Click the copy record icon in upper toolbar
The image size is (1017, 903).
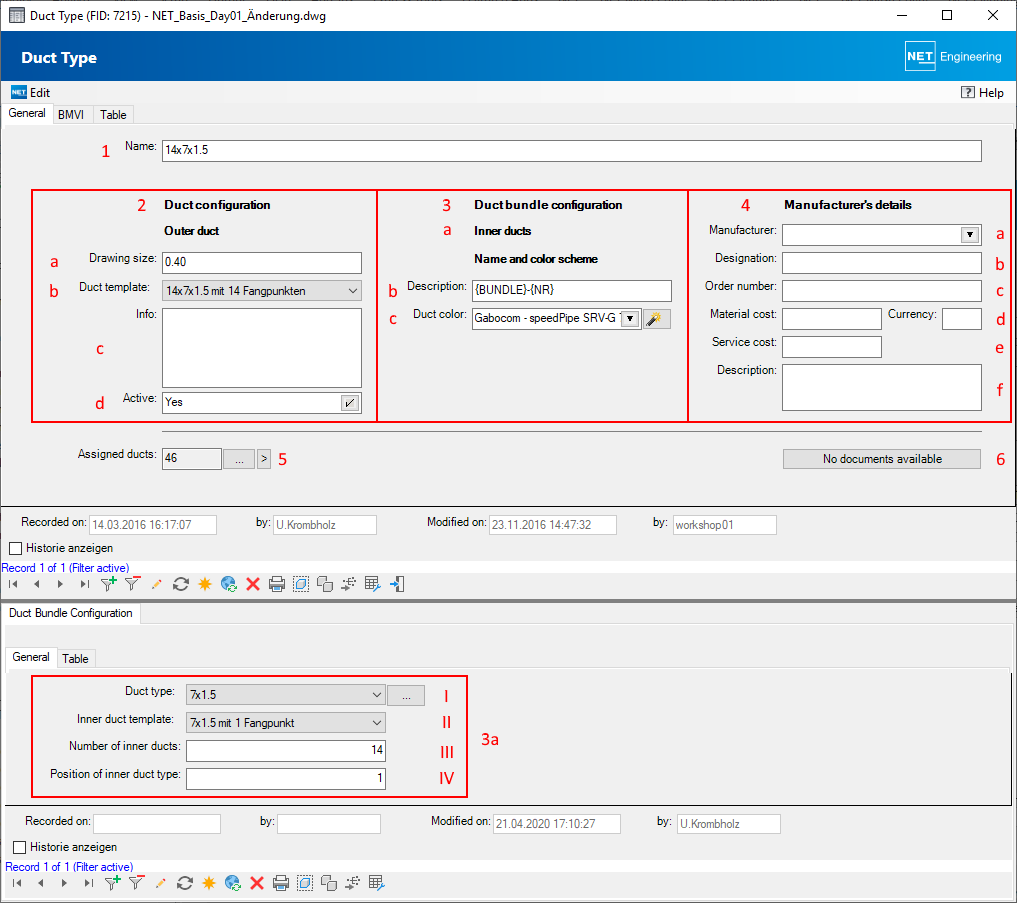pyautogui.click(x=325, y=584)
